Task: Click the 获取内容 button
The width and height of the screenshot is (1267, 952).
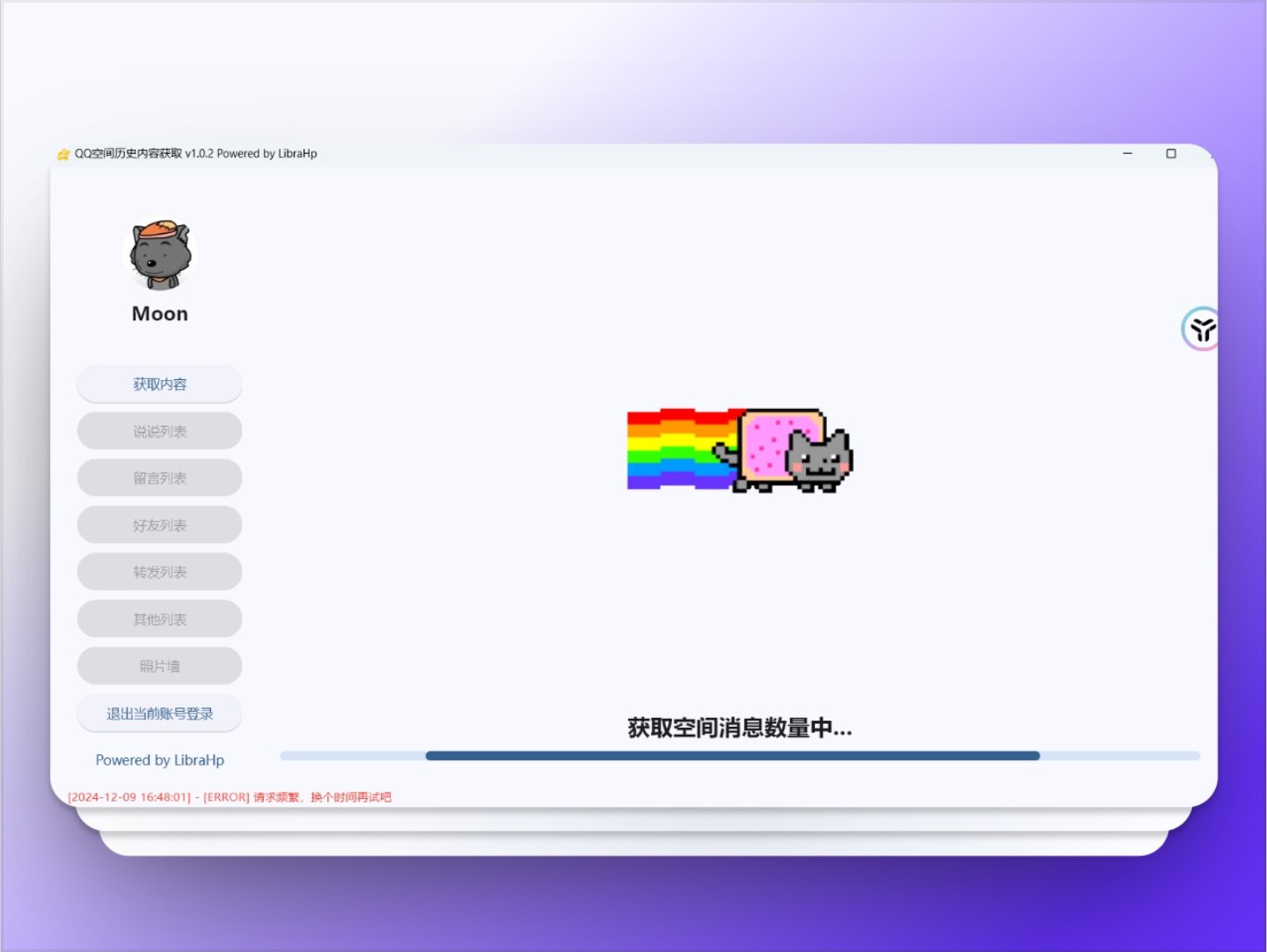Action: coord(159,384)
